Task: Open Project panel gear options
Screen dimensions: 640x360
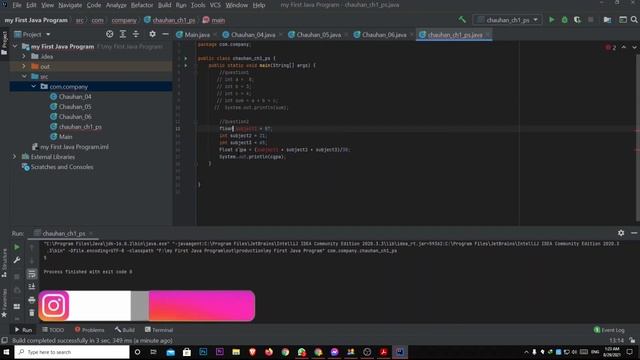Action: click(152, 34)
